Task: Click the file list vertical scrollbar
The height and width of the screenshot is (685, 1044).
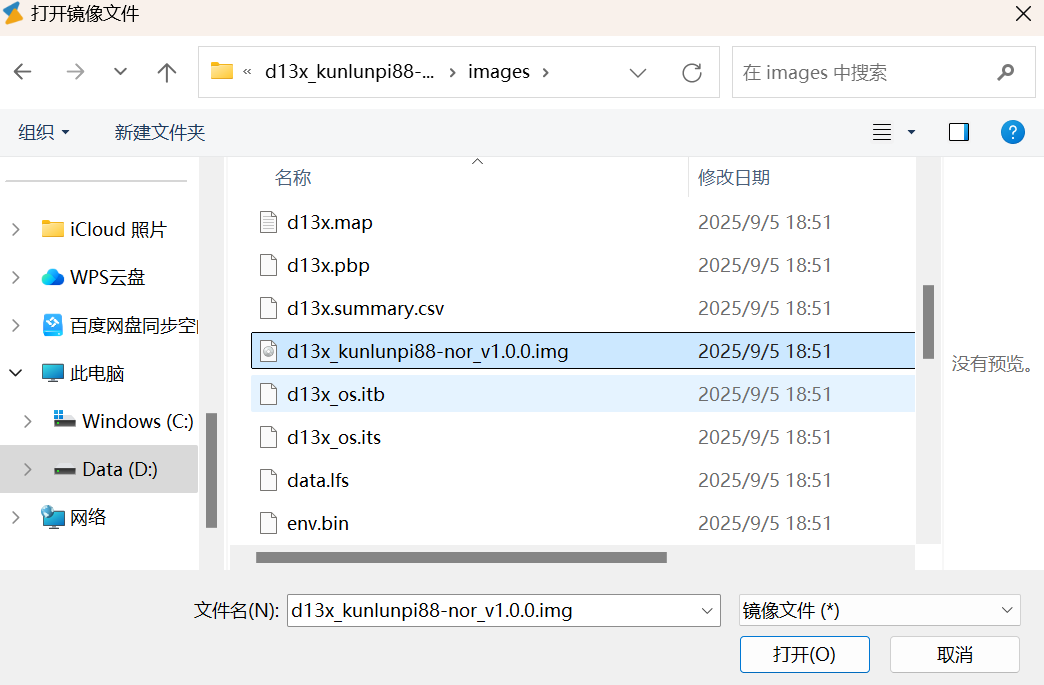Action: [x=928, y=322]
